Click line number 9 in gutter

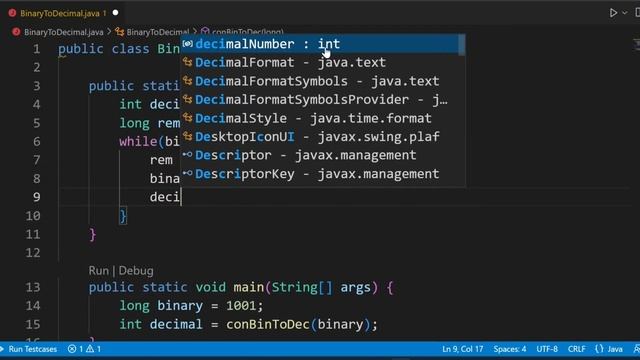coord(36,197)
